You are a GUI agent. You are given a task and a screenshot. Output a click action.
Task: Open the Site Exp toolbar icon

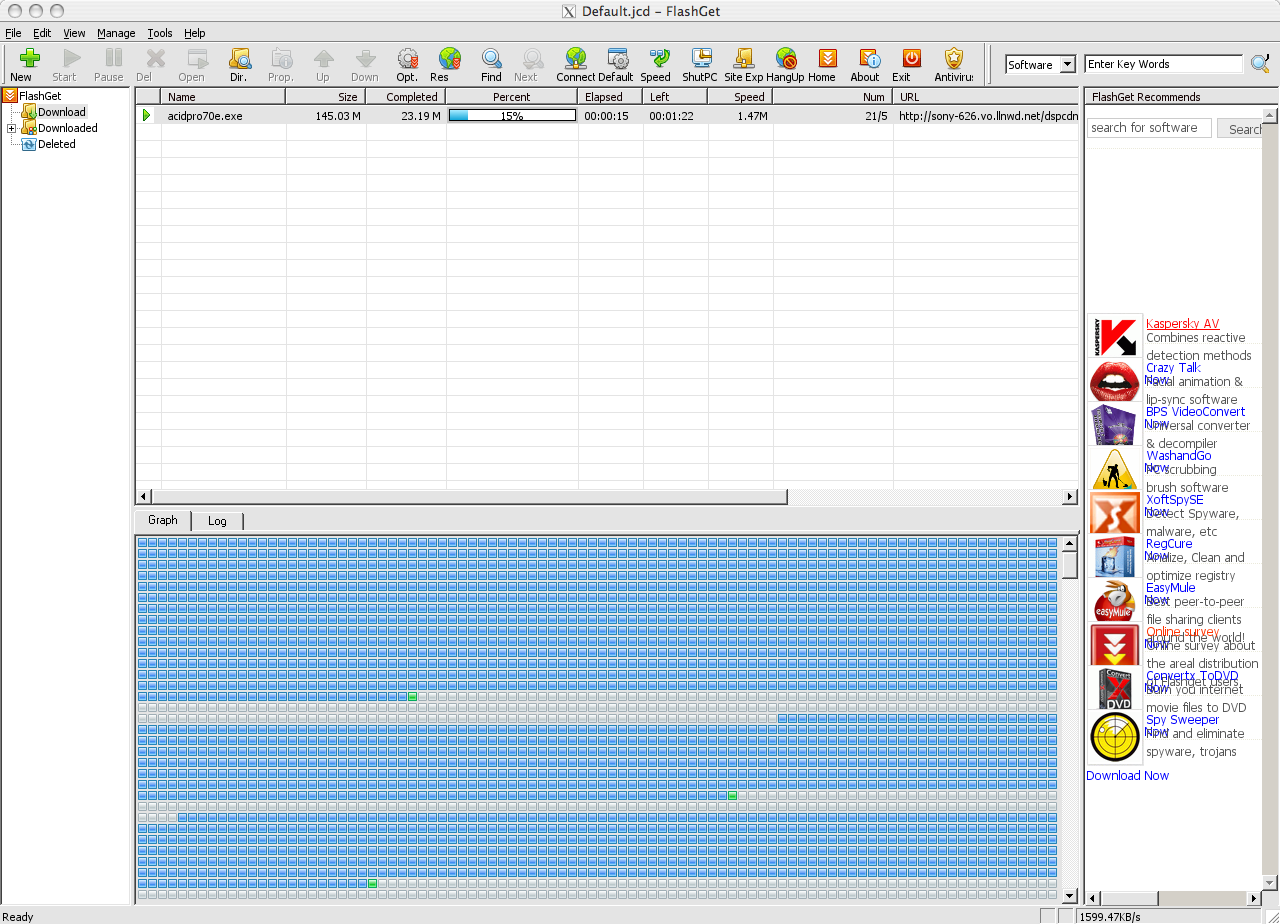pyautogui.click(x=743, y=60)
